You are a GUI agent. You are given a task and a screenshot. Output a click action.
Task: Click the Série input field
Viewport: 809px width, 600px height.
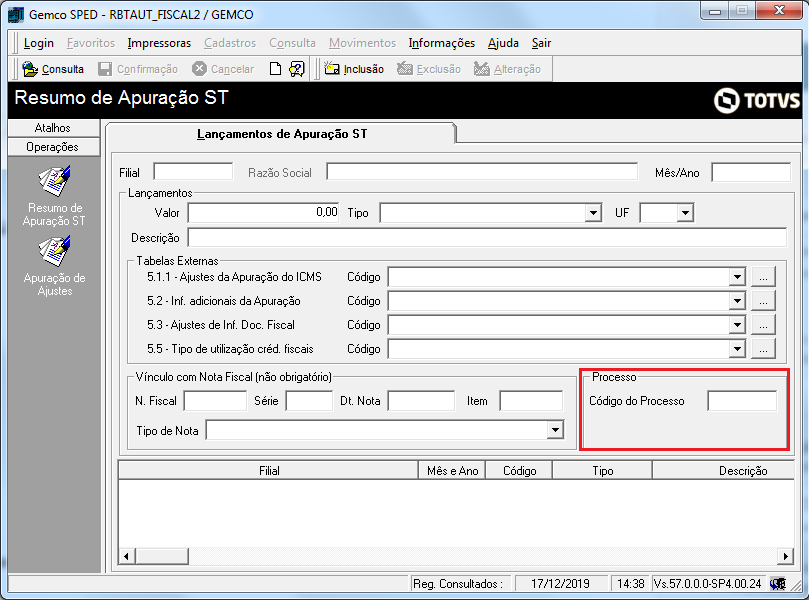click(309, 401)
